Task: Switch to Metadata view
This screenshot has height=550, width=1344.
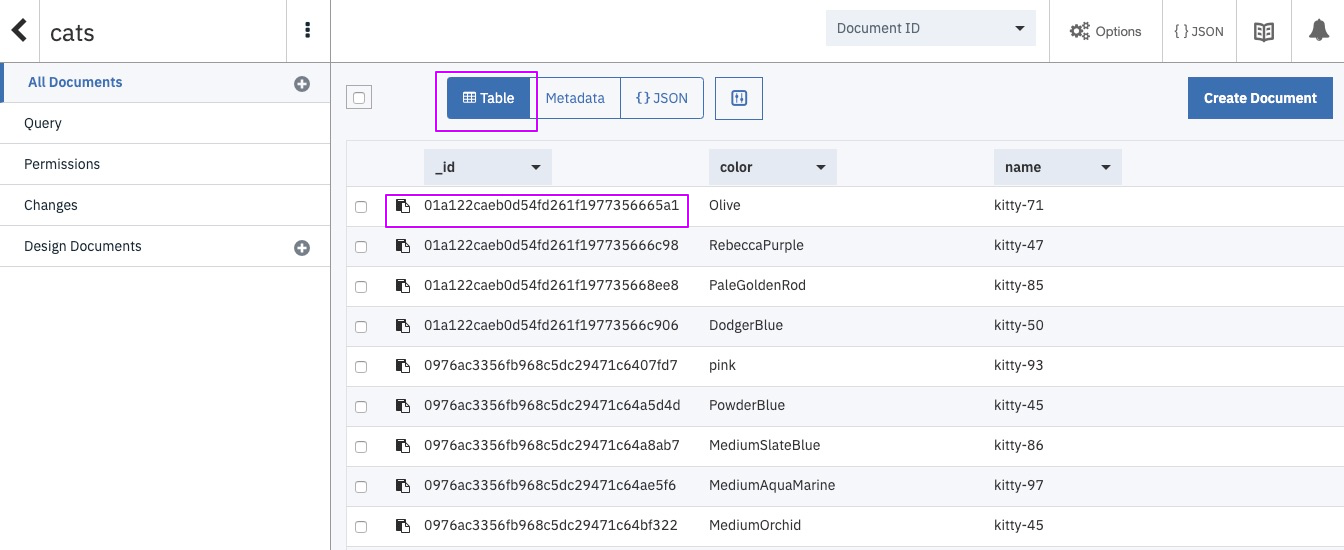Action: 575,98
